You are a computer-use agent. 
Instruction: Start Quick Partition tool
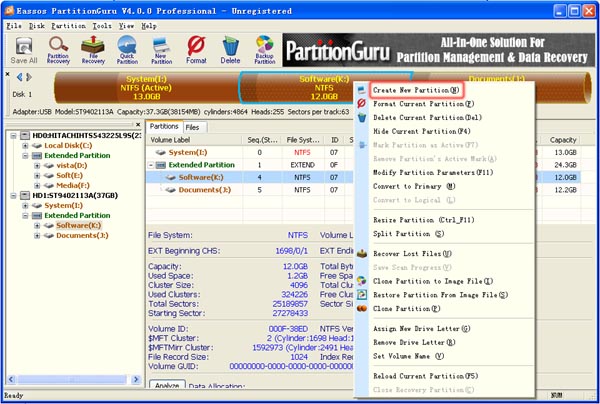click(127, 50)
